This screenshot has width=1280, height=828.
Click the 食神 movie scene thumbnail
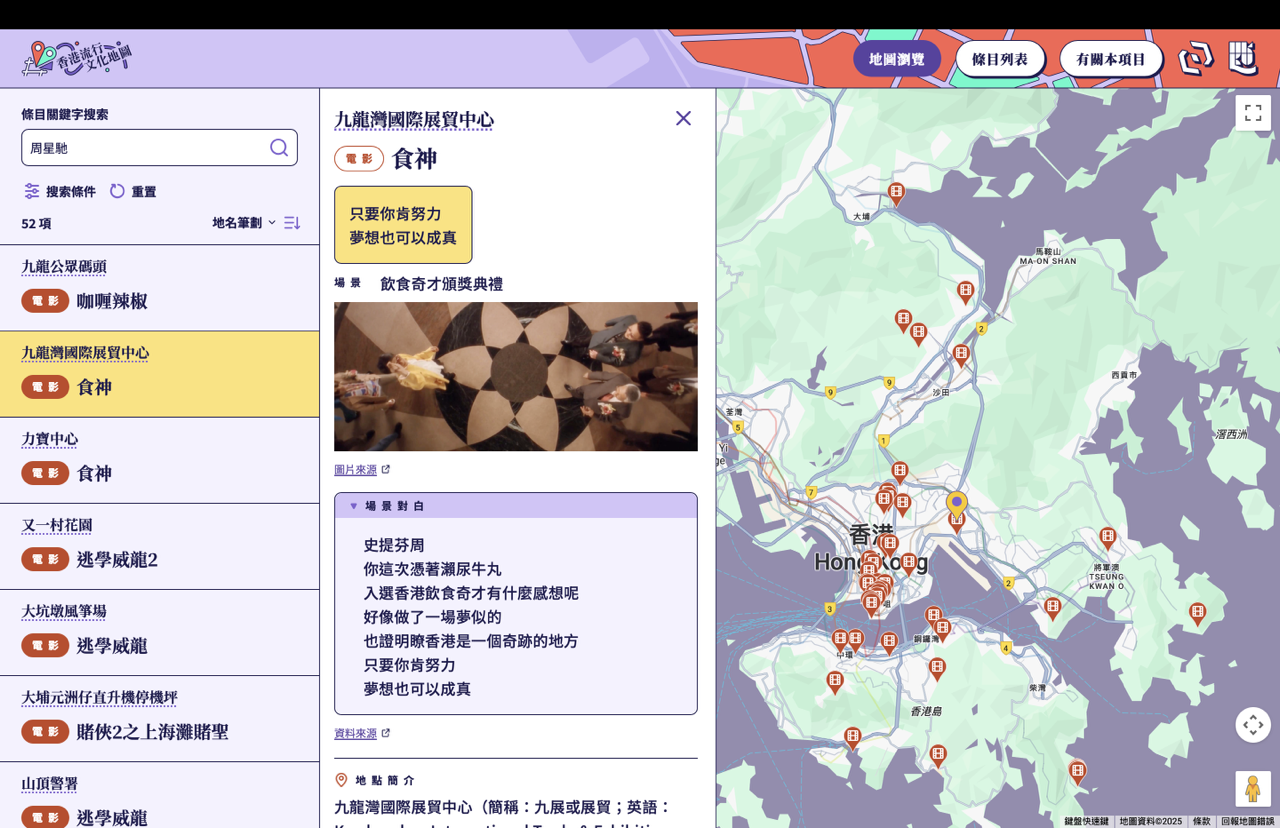[515, 377]
